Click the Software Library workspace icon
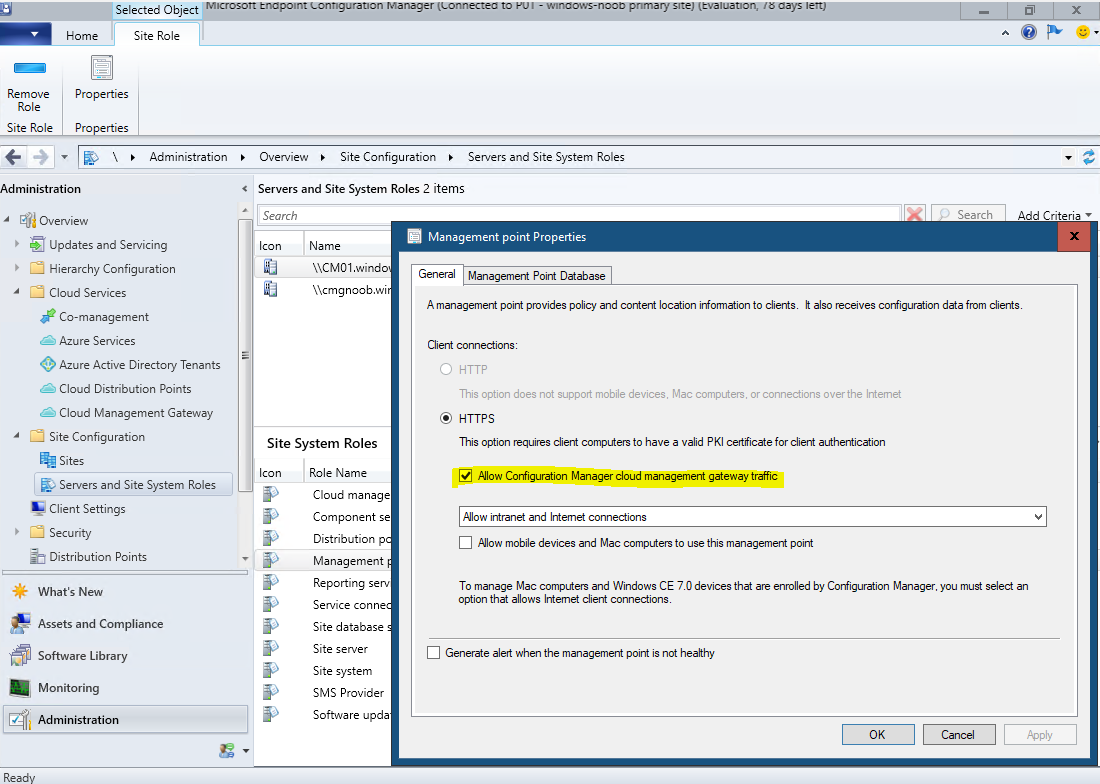This screenshot has height=784, width=1100. coord(20,656)
